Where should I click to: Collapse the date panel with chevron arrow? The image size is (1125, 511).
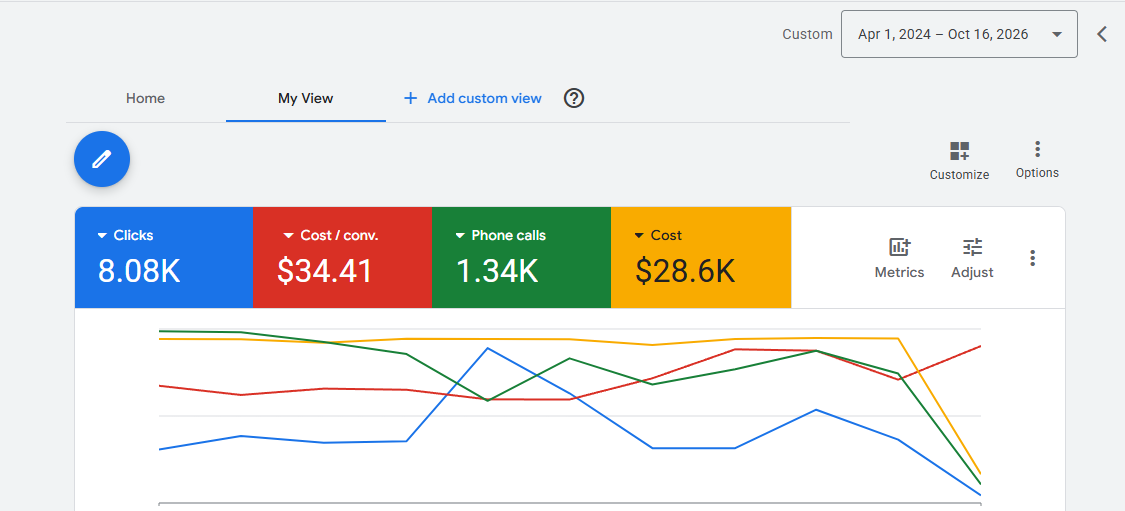click(1103, 34)
